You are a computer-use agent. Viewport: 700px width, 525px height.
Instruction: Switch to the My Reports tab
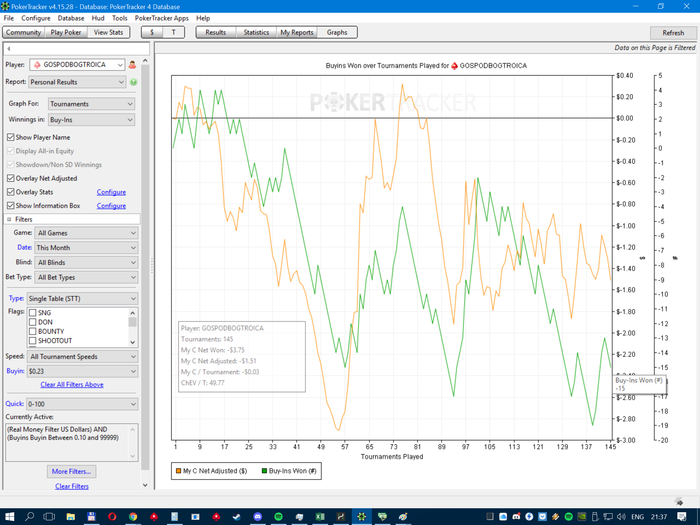pos(297,33)
